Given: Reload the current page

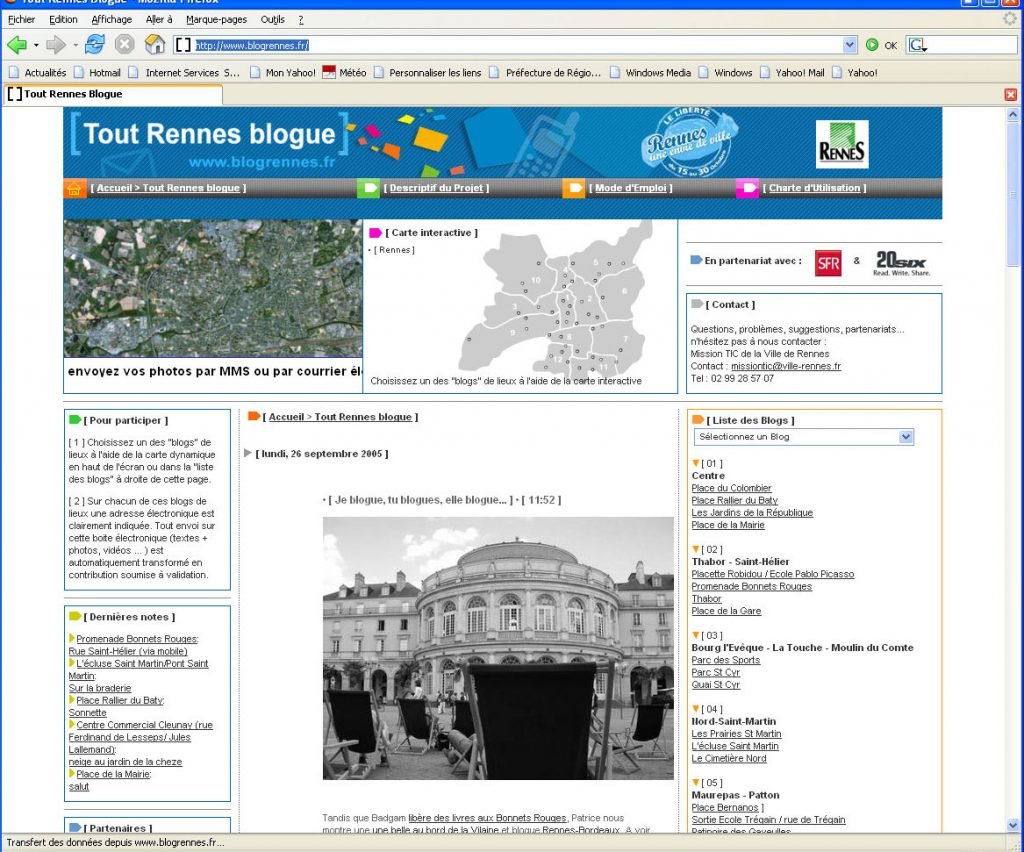Looking at the screenshot, I should pos(93,44).
